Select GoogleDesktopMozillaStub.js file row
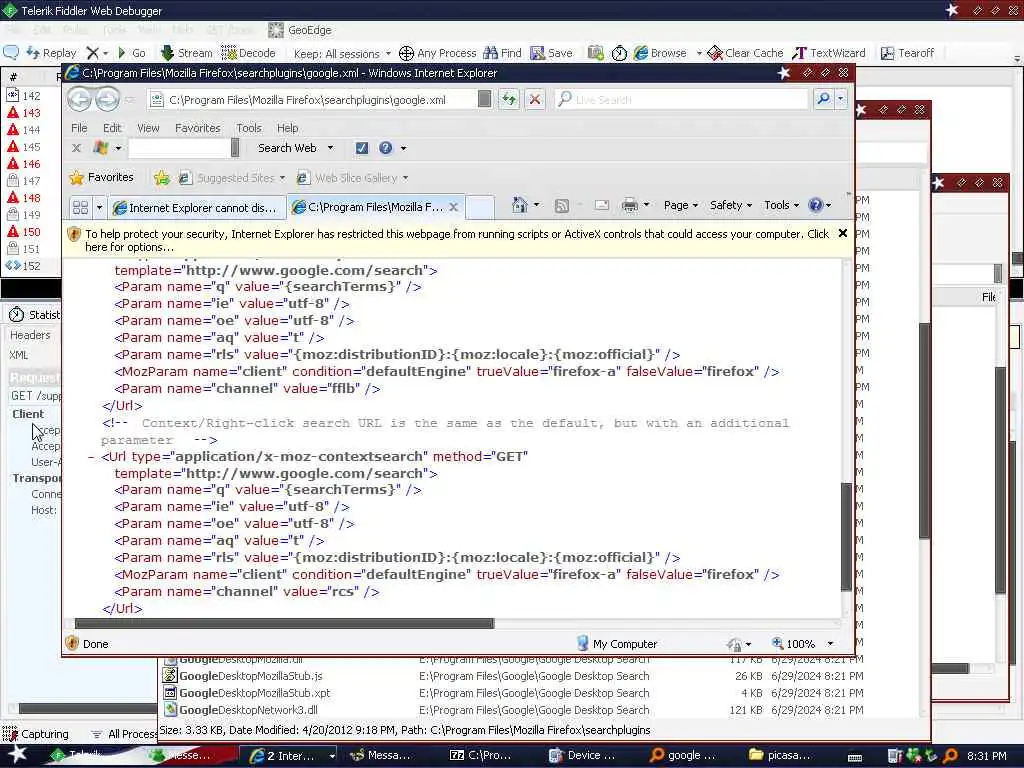 (x=513, y=676)
